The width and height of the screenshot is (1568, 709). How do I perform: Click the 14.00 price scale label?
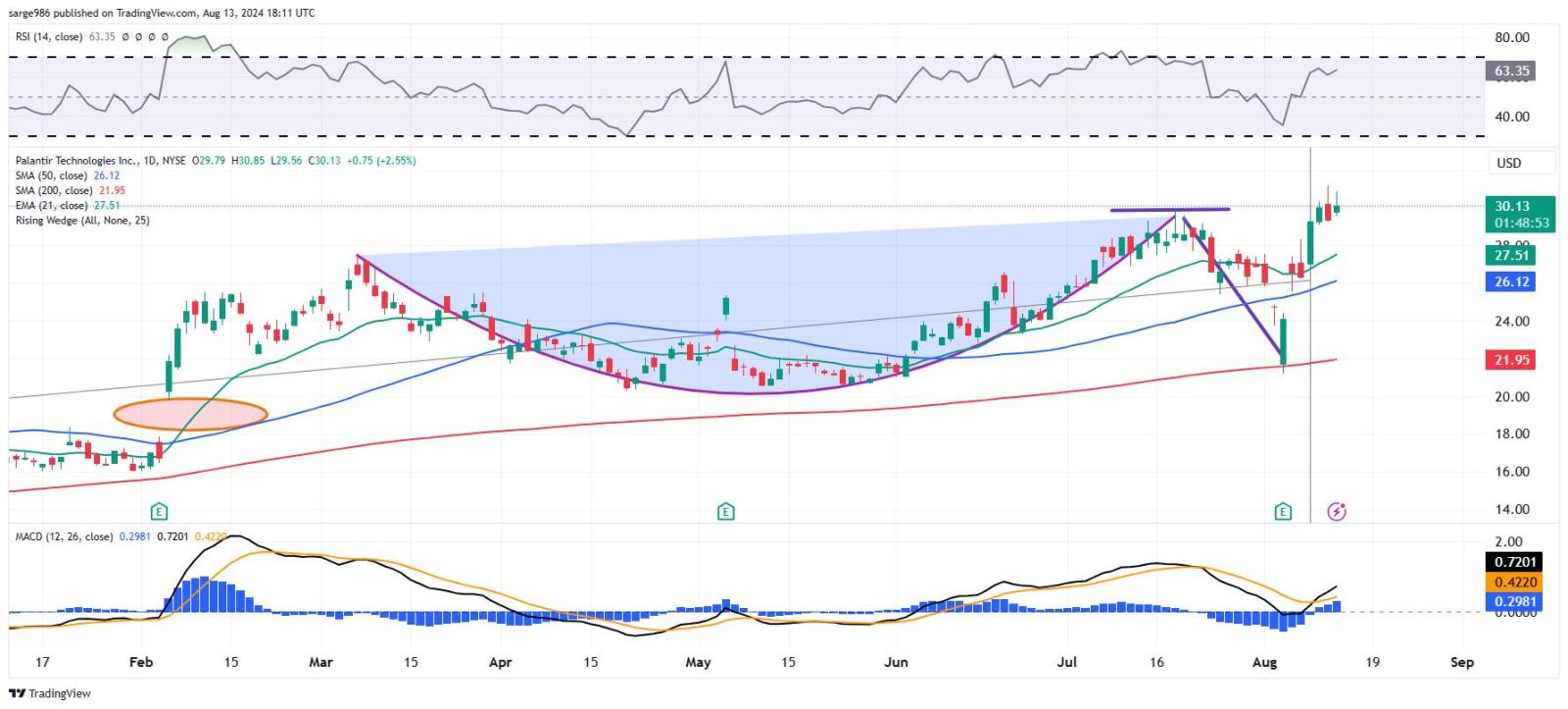click(1511, 509)
